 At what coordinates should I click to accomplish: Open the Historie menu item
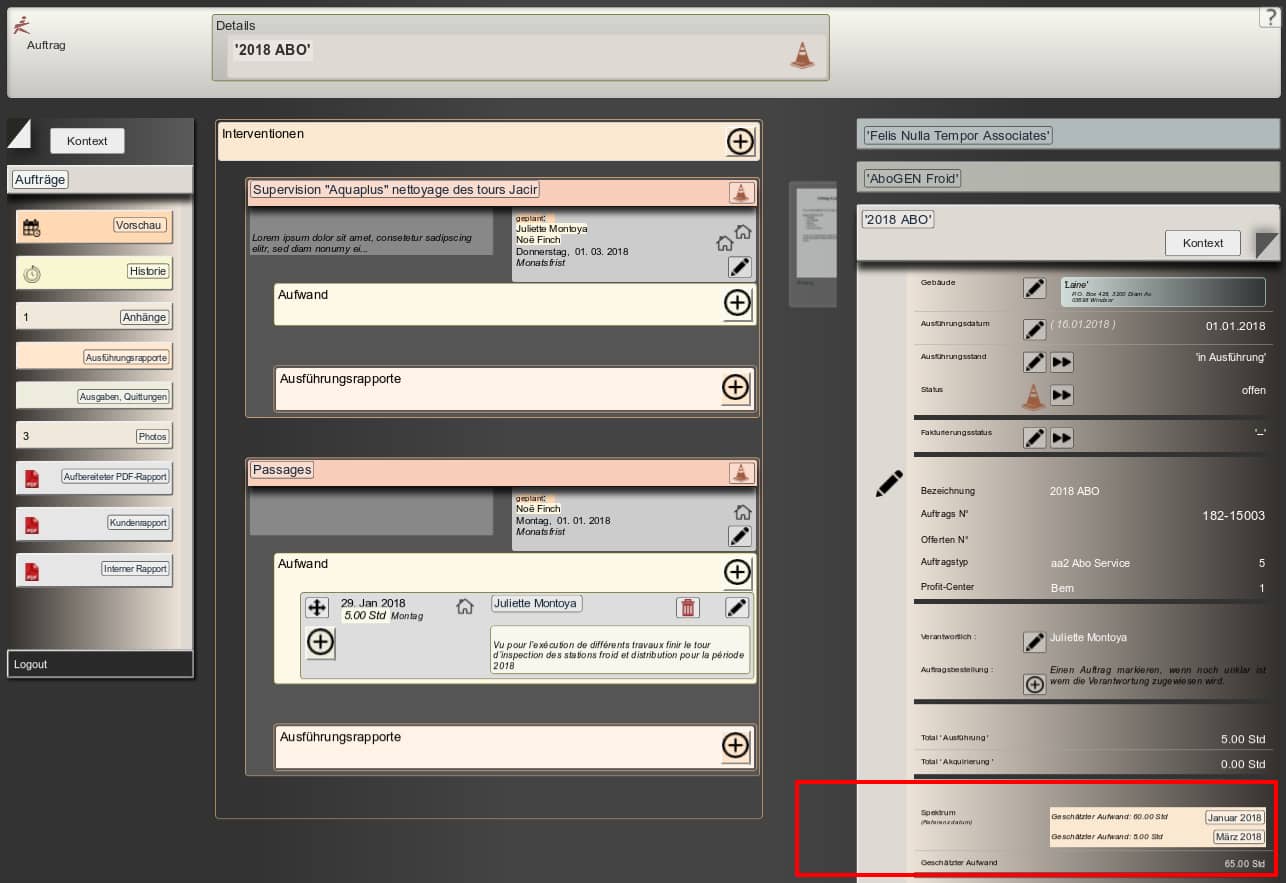(148, 271)
